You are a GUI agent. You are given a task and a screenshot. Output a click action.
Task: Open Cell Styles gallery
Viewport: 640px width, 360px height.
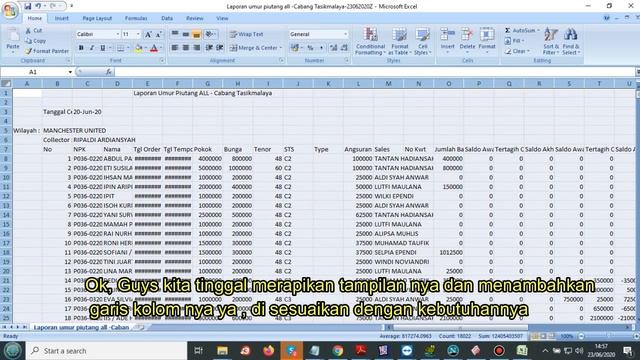[423, 41]
